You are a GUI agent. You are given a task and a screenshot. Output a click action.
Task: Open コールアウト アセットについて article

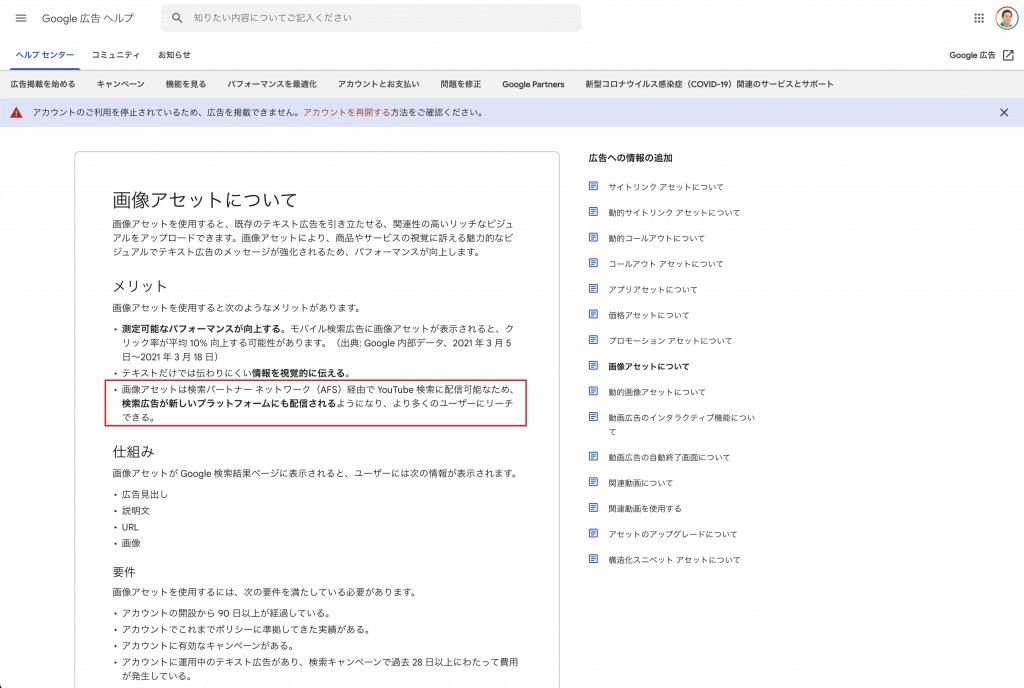tap(666, 264)
